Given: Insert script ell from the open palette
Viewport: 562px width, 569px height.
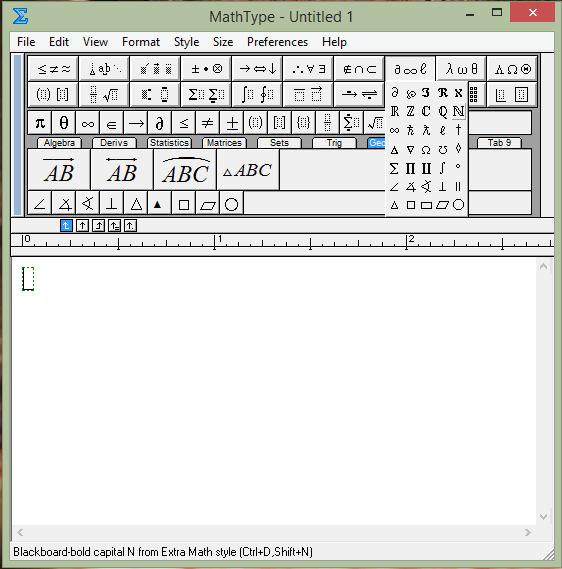Looking at the screenshot, I should pyautogui.click(x=442, y=130).
